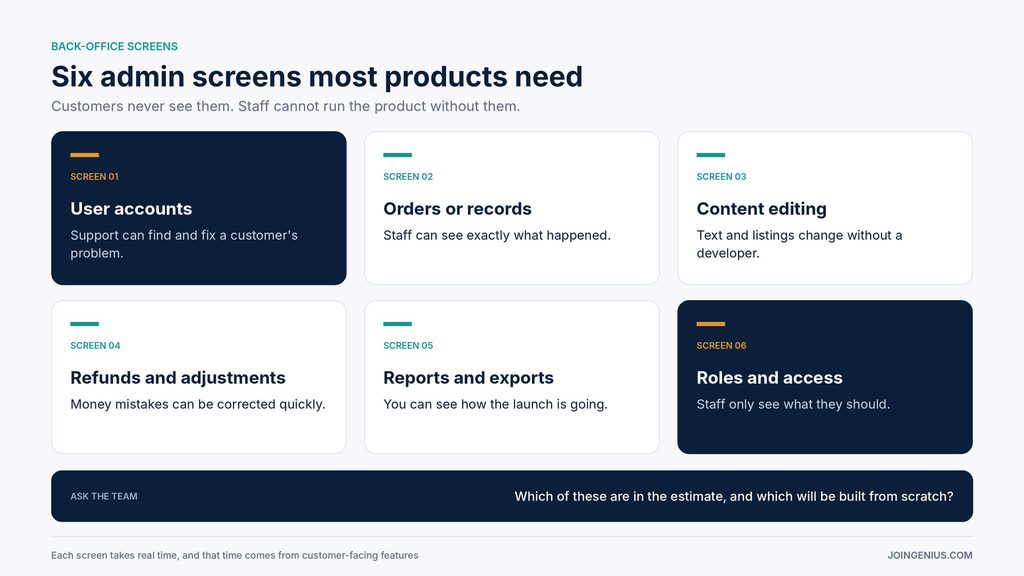Click text Staff only see what they should
The width and height of the screenshot is (1024, 576).
point(793,404)
